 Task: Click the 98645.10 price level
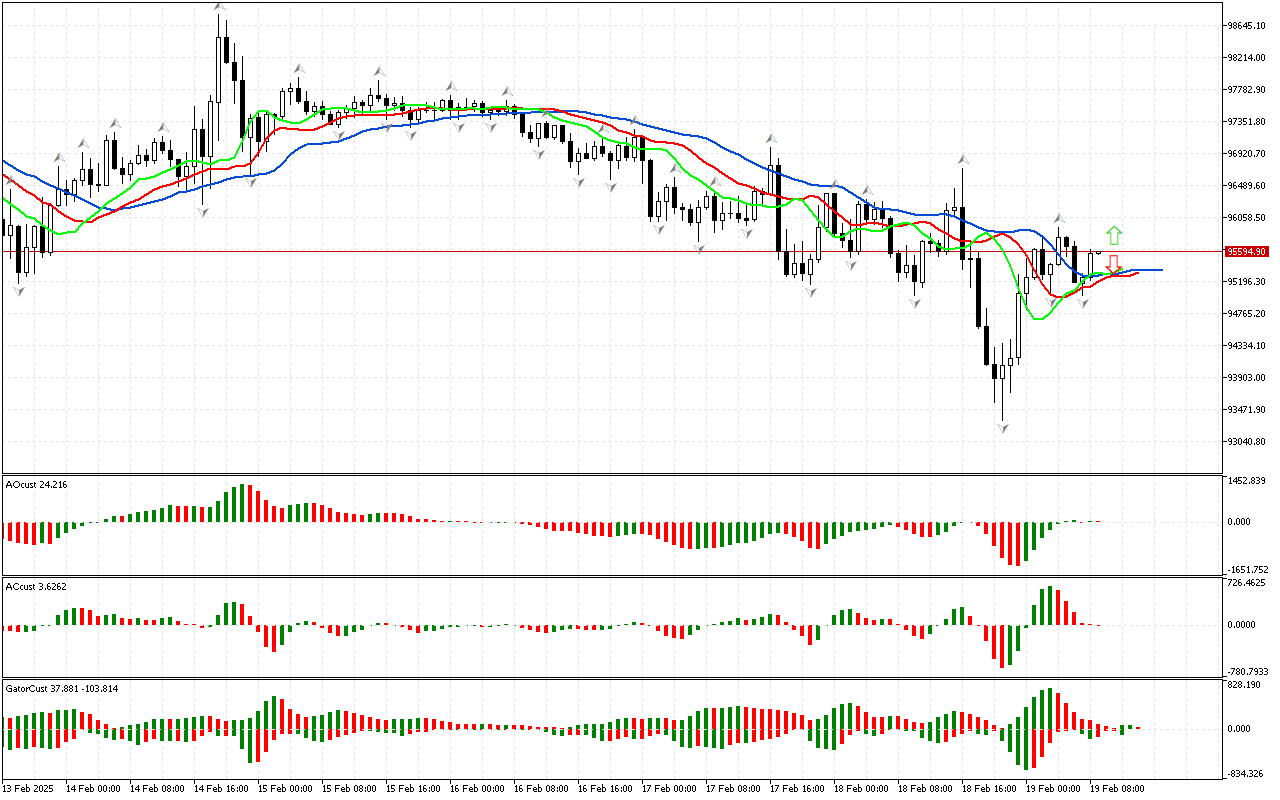[x=1246, y=26]
